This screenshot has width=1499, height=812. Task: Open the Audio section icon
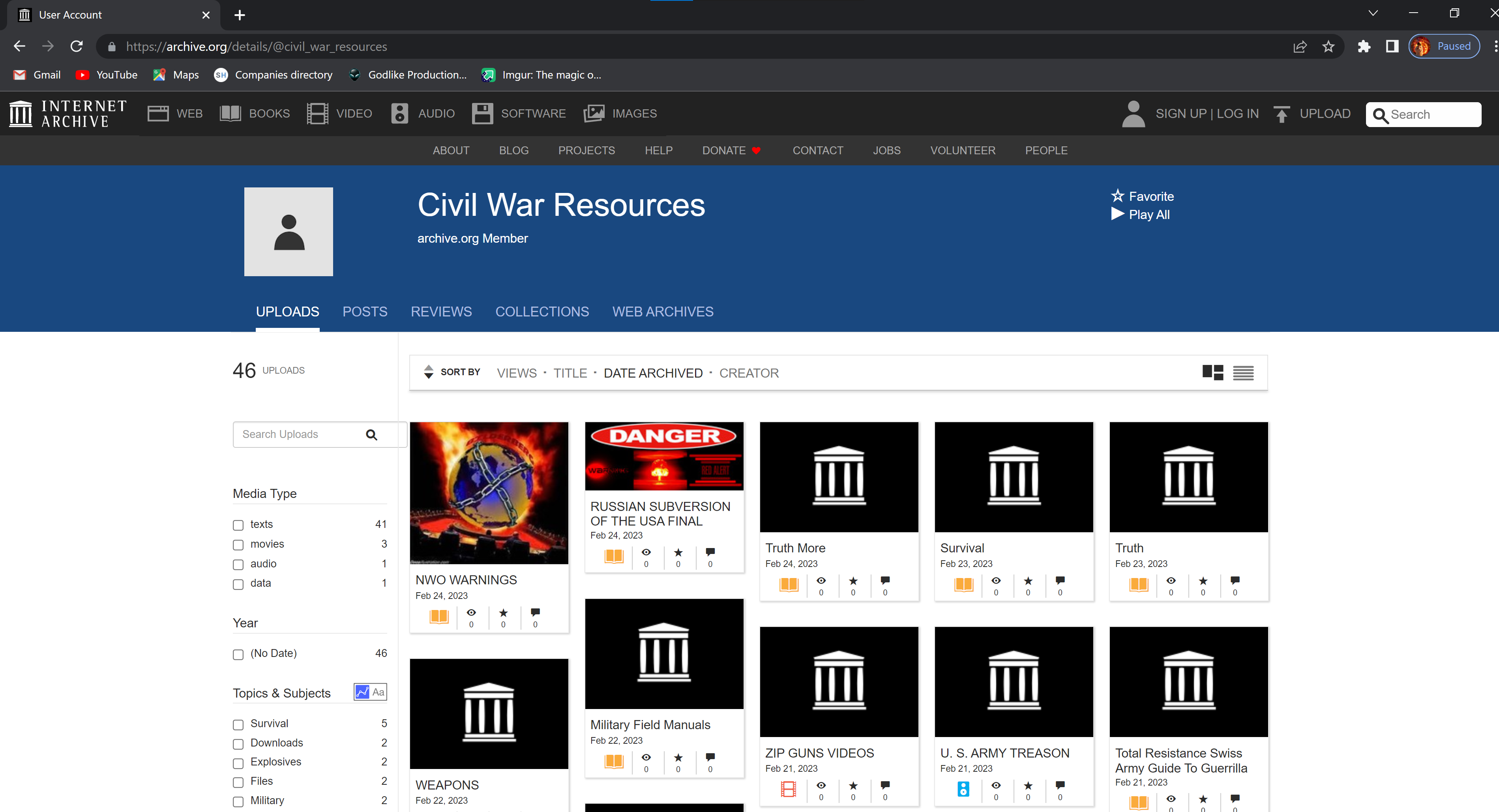400,113
